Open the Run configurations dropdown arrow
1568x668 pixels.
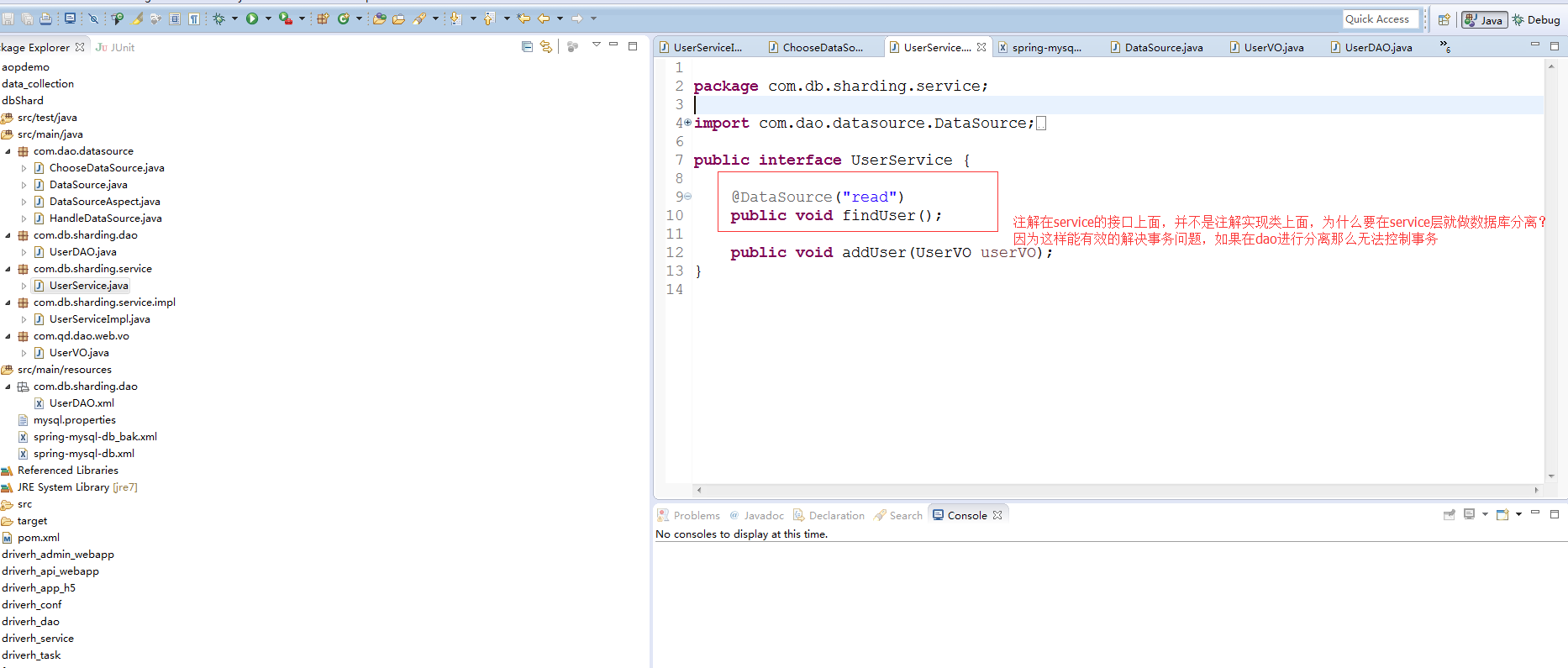[x=268, y=18]
